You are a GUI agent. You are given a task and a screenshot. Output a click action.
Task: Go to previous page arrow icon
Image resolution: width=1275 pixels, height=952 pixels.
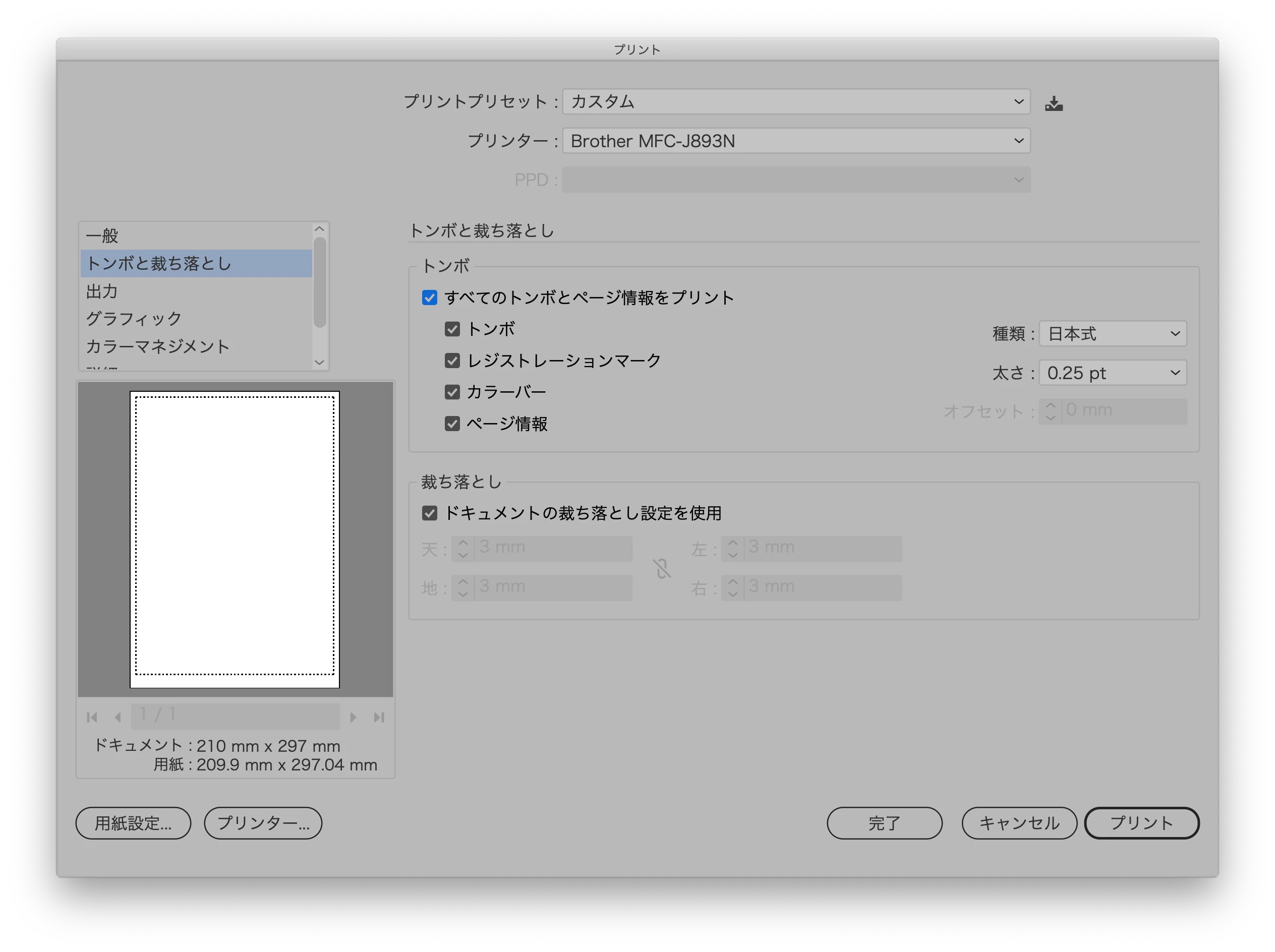tap(118, 717)
